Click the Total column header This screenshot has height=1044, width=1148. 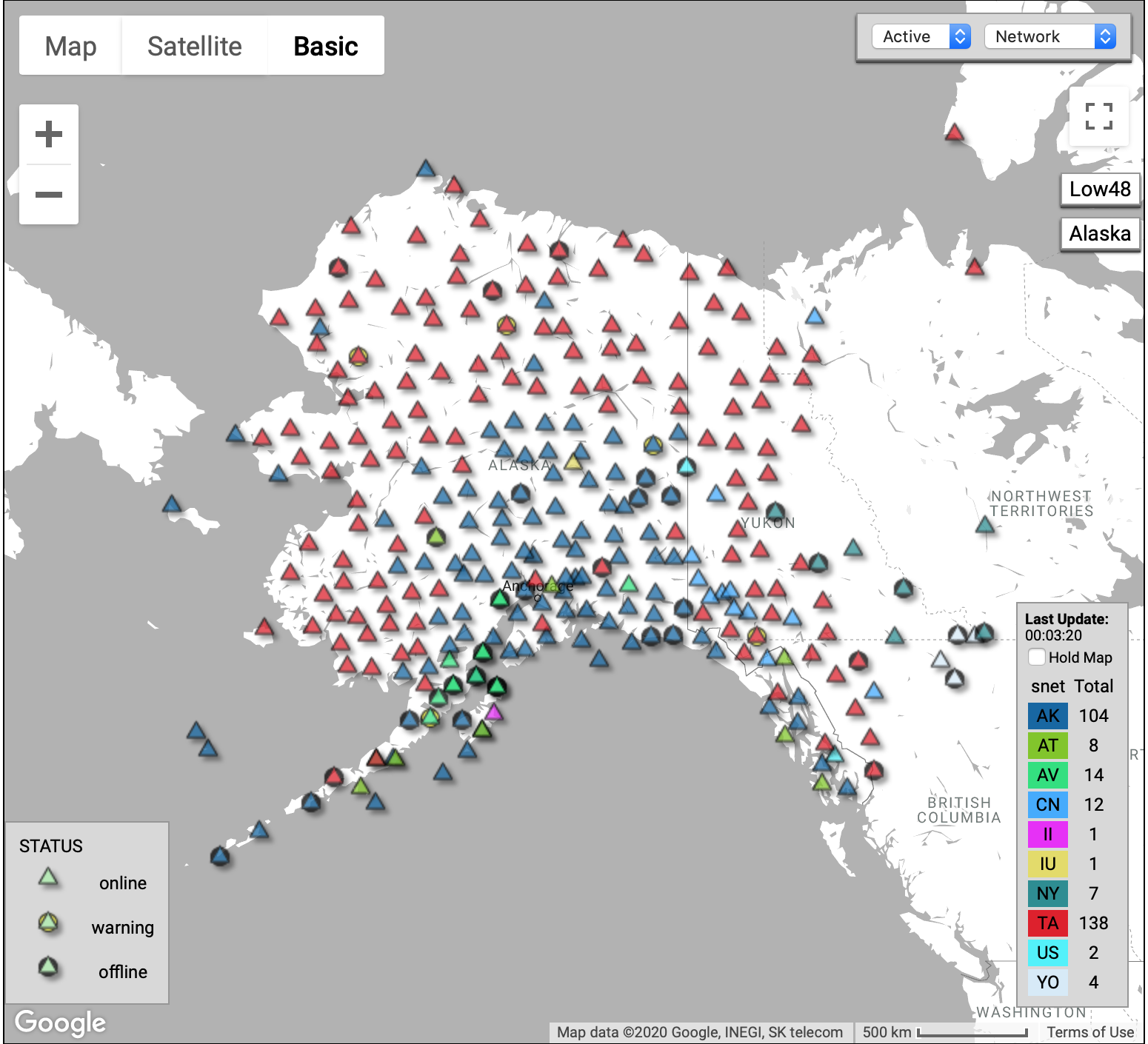tap(1094, 686)
